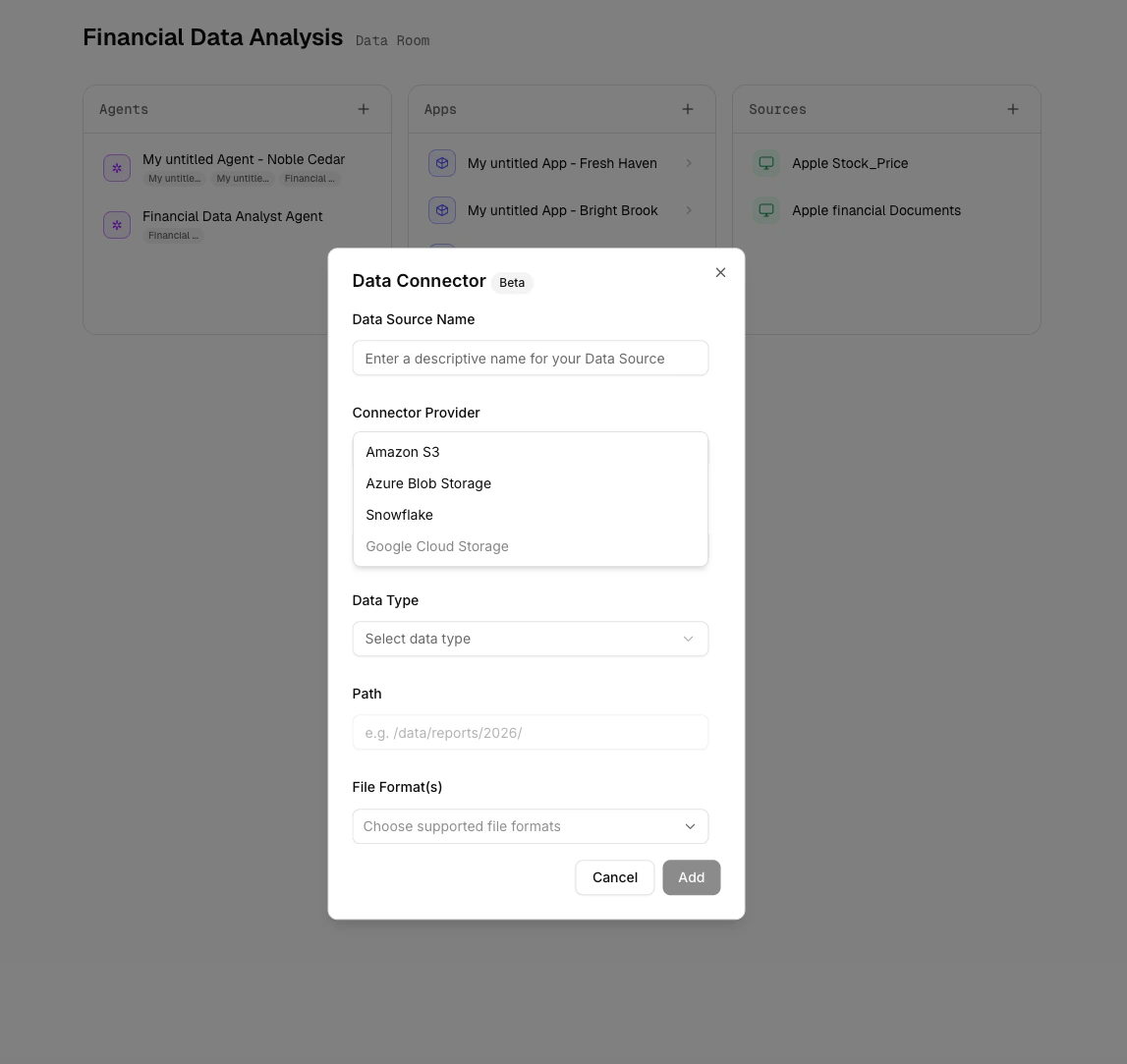Screen dimensions: 1127x1064
Task: Click the Add button
Action: (x=691, y=877)
